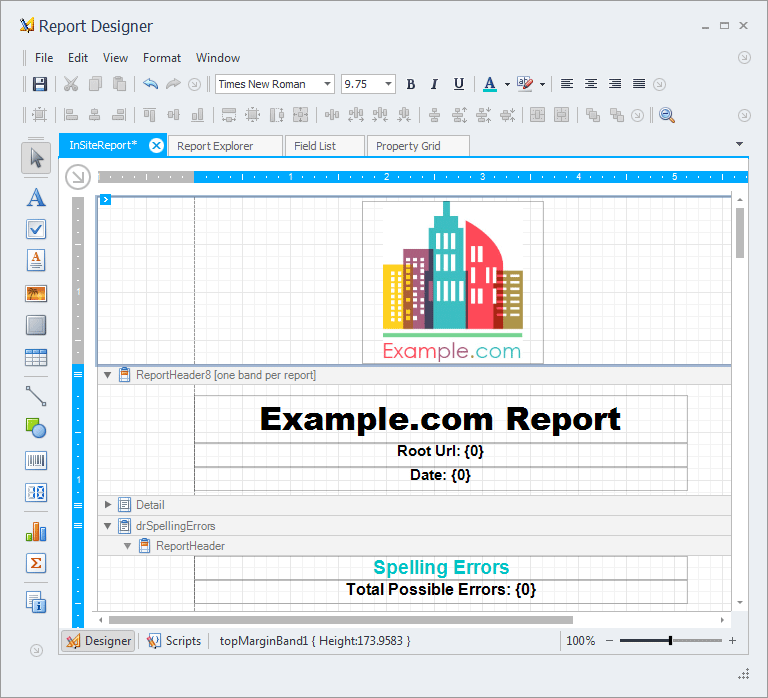The width and height of the screenshot is (768, 698).
Task: Click the Copy icon
Action: (x=96, y=84)
